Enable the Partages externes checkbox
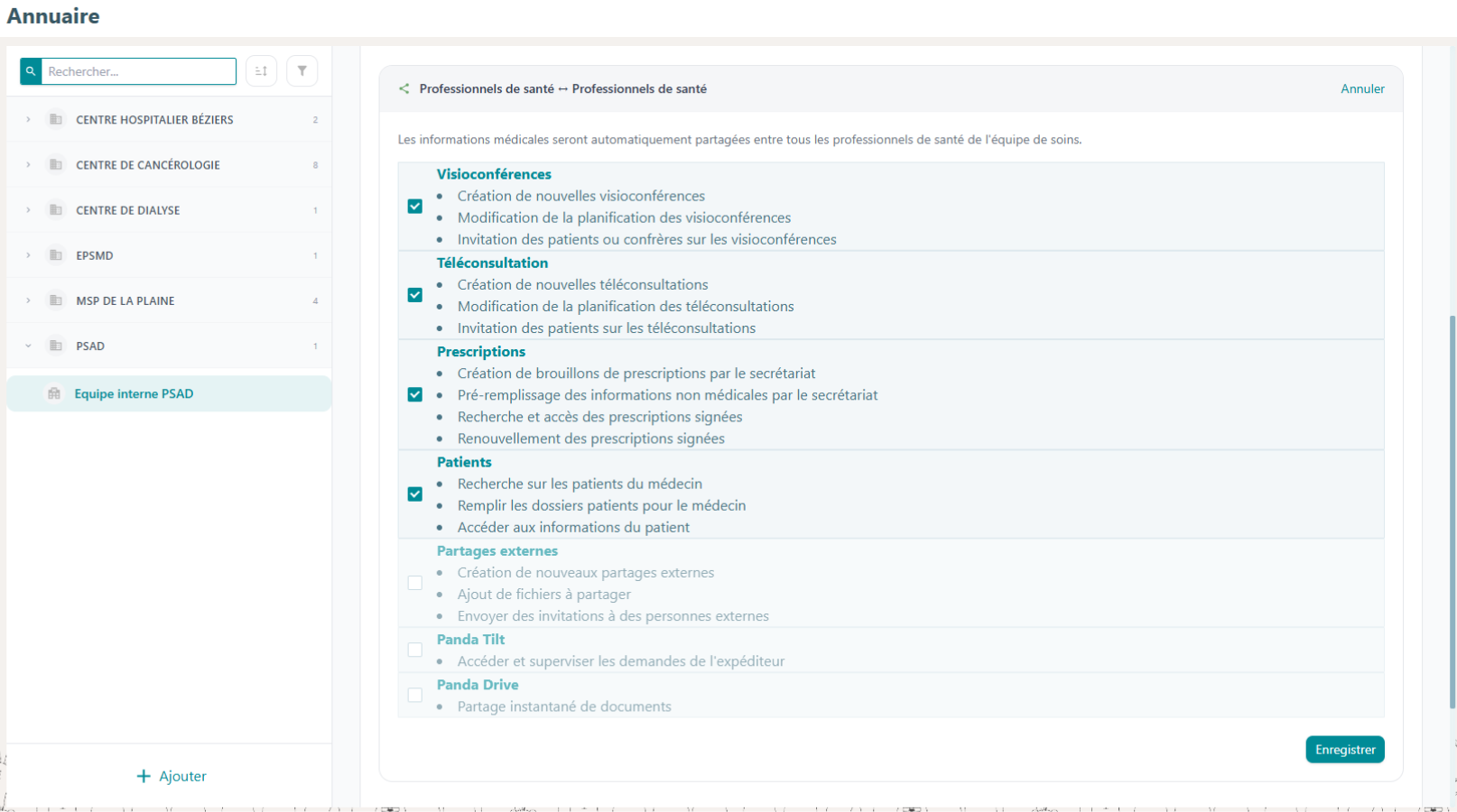The image size is (1457, 812). pos(415,583)
